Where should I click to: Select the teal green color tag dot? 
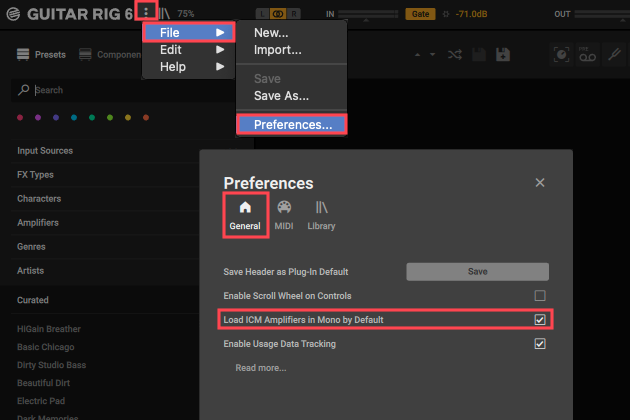(92, 117)
